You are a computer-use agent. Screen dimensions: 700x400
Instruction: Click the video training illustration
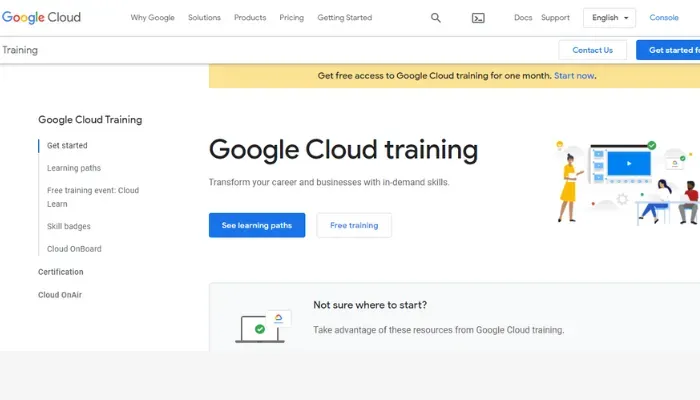[x=627, y=181]
